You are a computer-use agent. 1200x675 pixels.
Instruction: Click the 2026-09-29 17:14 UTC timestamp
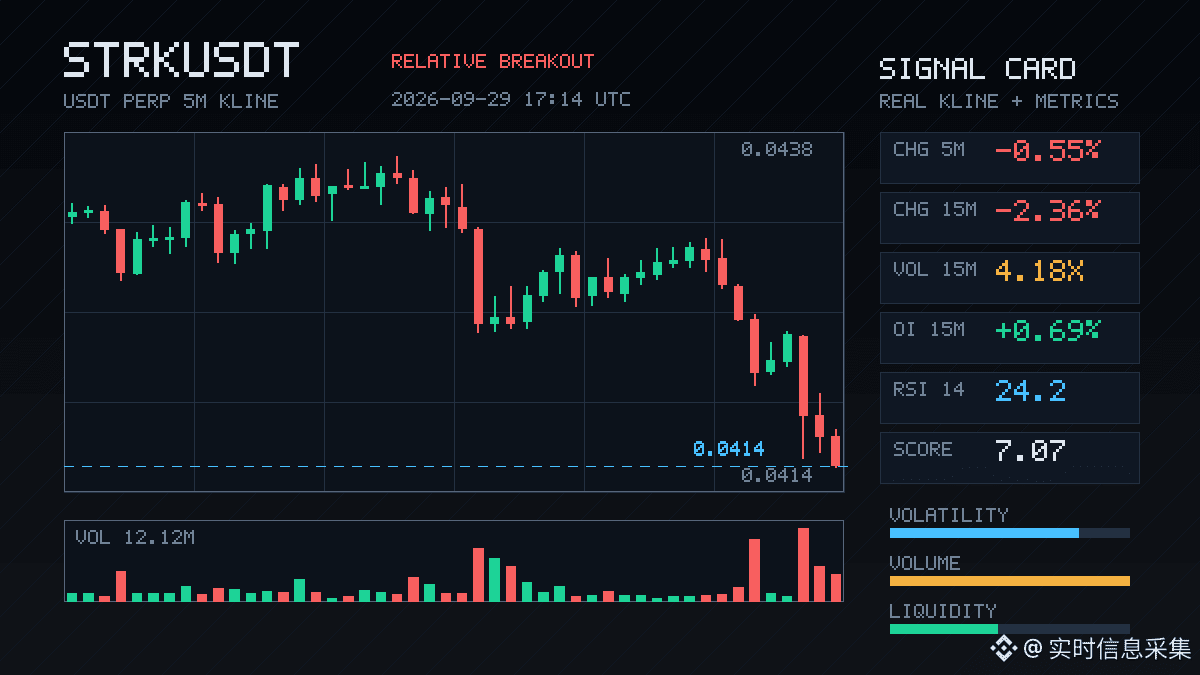(x=511, y=99)
